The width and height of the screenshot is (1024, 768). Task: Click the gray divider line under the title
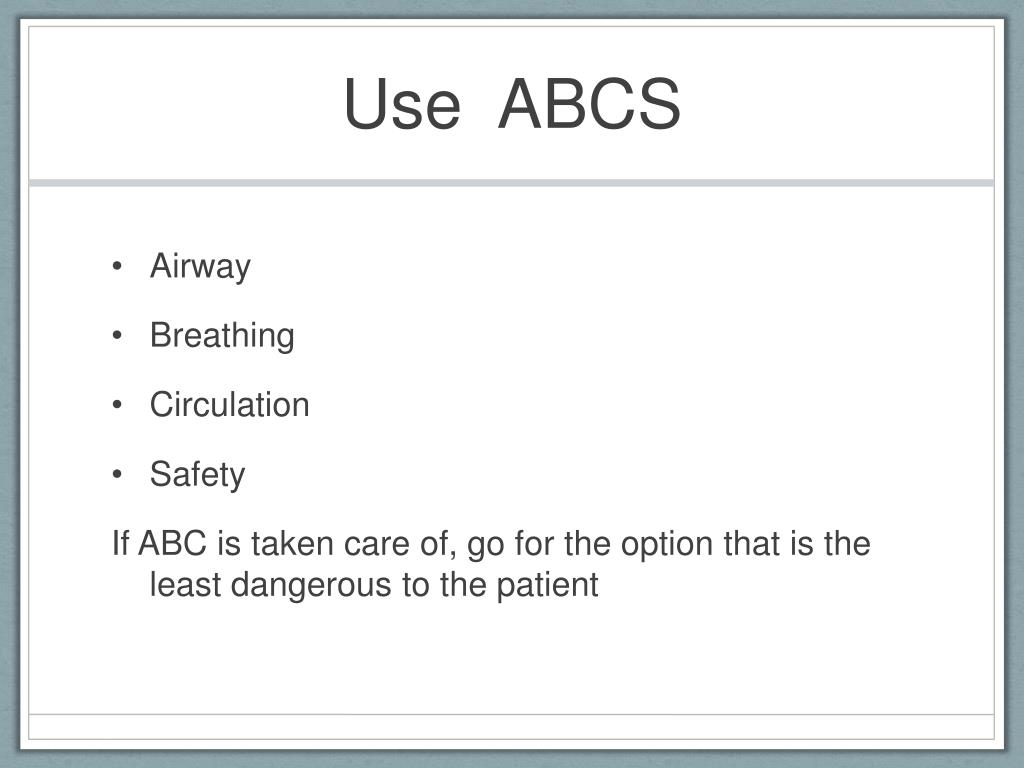511,183
